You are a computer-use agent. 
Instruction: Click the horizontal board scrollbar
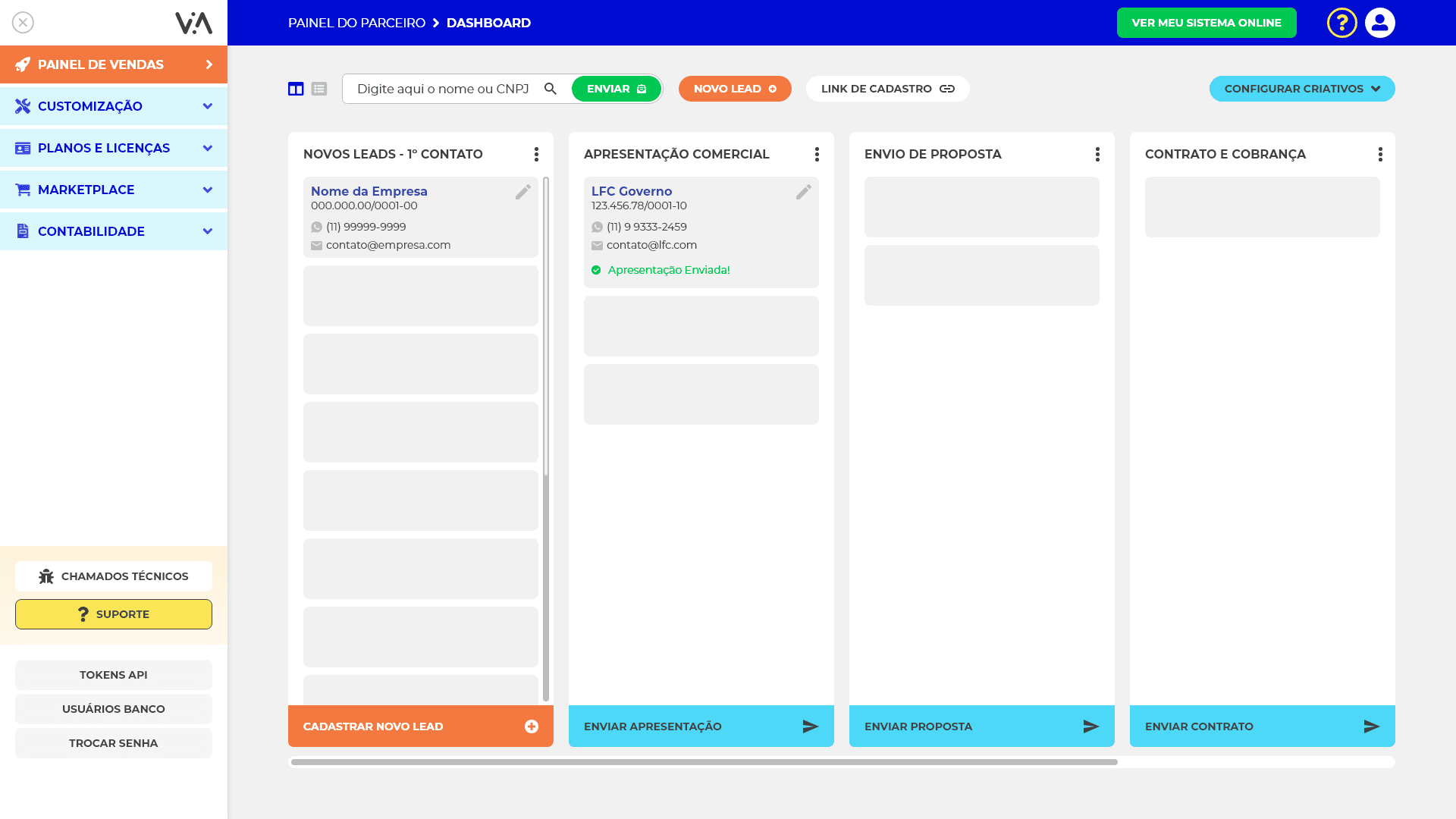[x=704, y=762]
